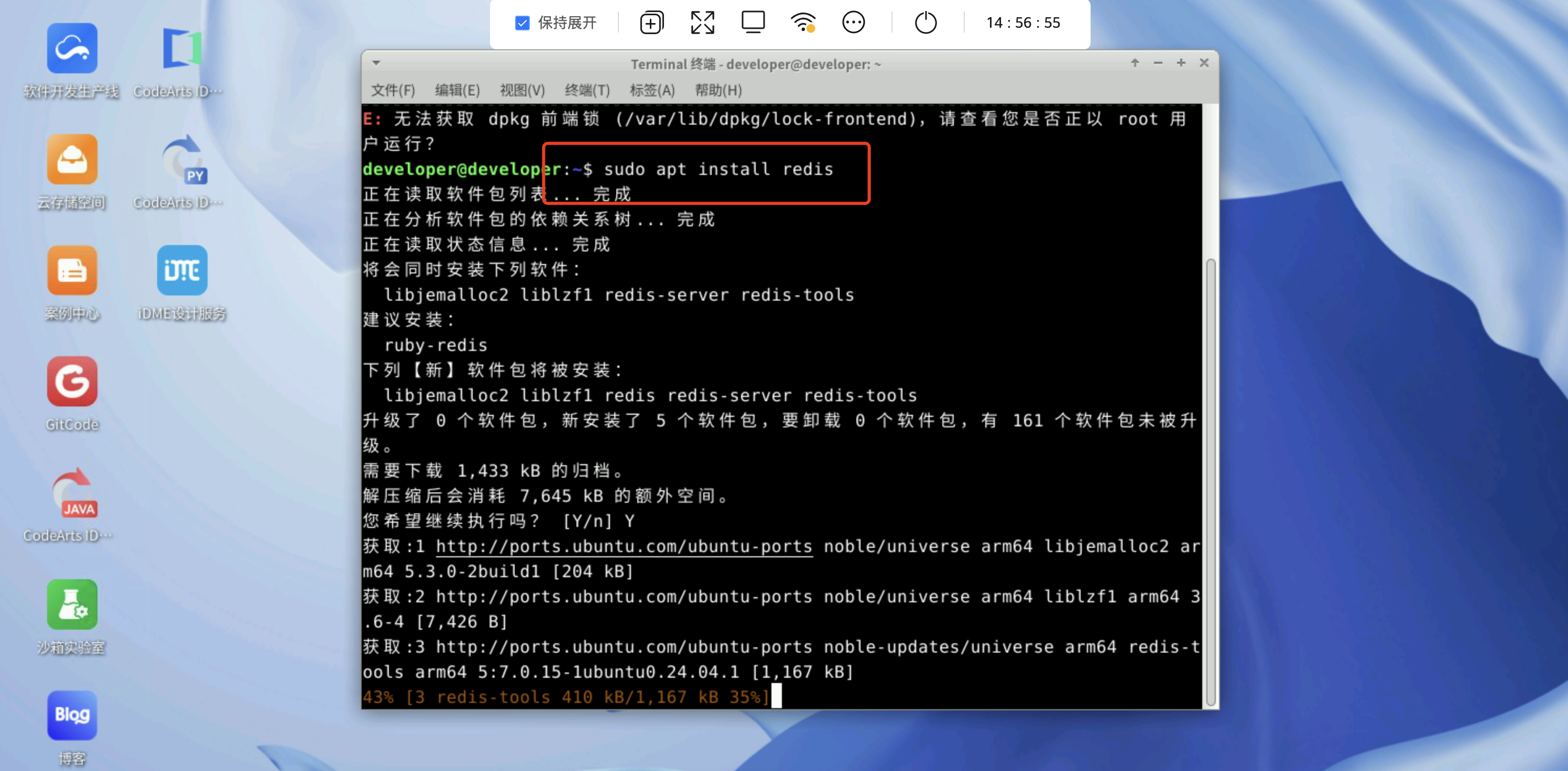The height and width of the screenshot is (771, 1568).
Task: Open the 博客 Blog desktop icon
Action: [72, 716]
